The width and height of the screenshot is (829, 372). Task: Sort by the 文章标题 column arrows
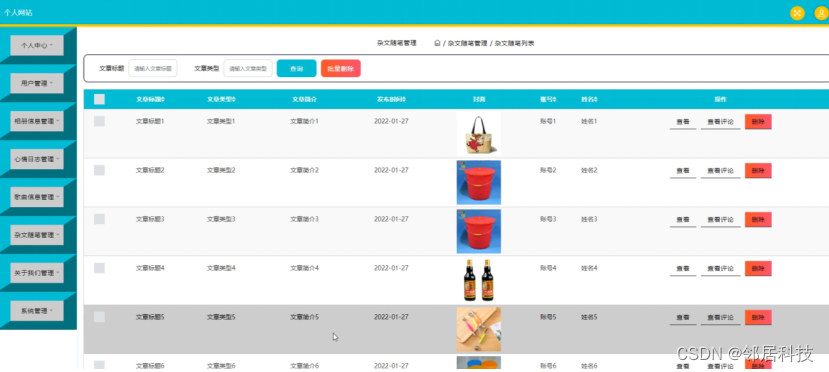tap(163, 99)
